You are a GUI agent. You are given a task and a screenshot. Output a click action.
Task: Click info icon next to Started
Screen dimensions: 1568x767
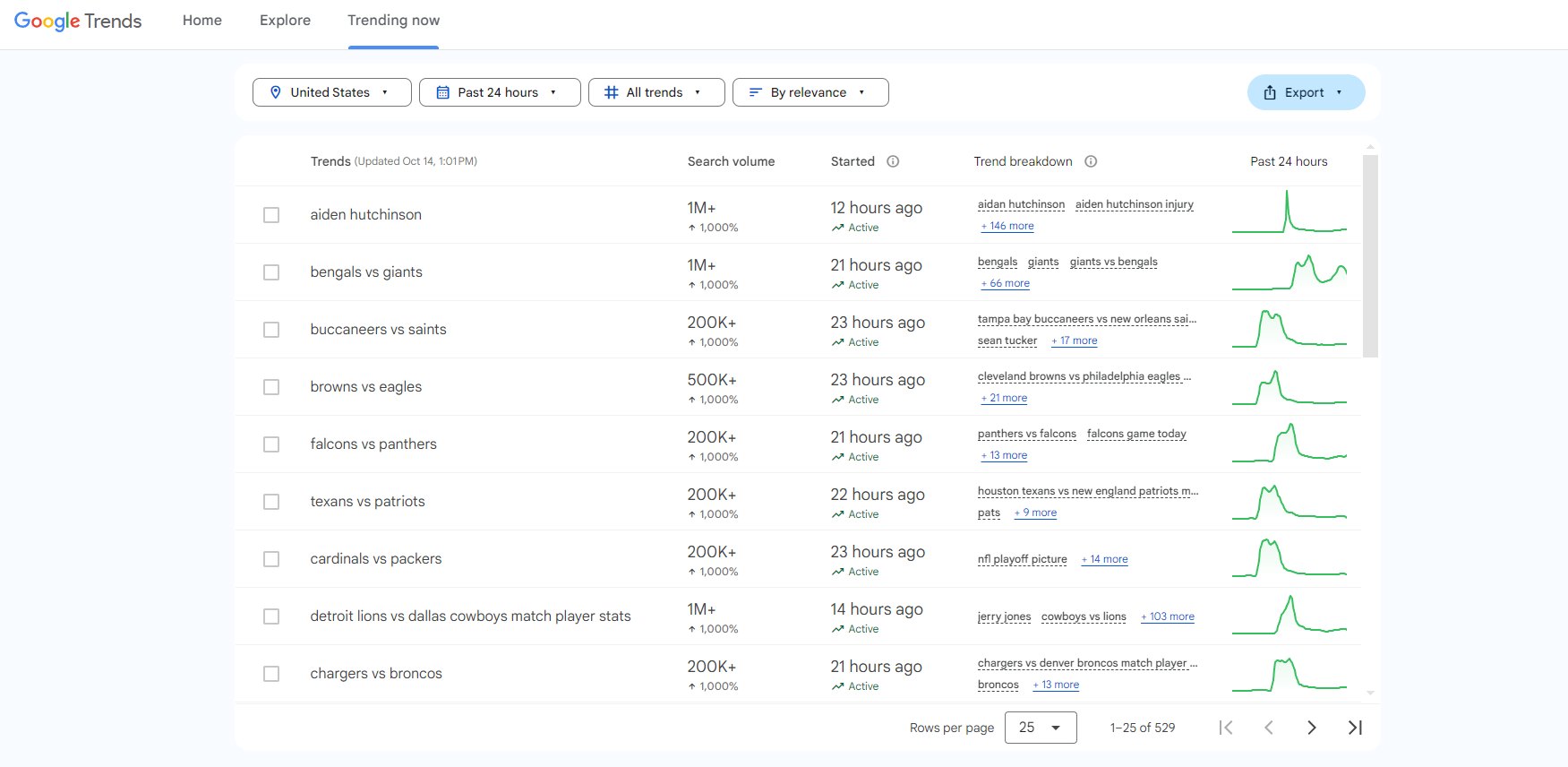[x=893, y=161]
